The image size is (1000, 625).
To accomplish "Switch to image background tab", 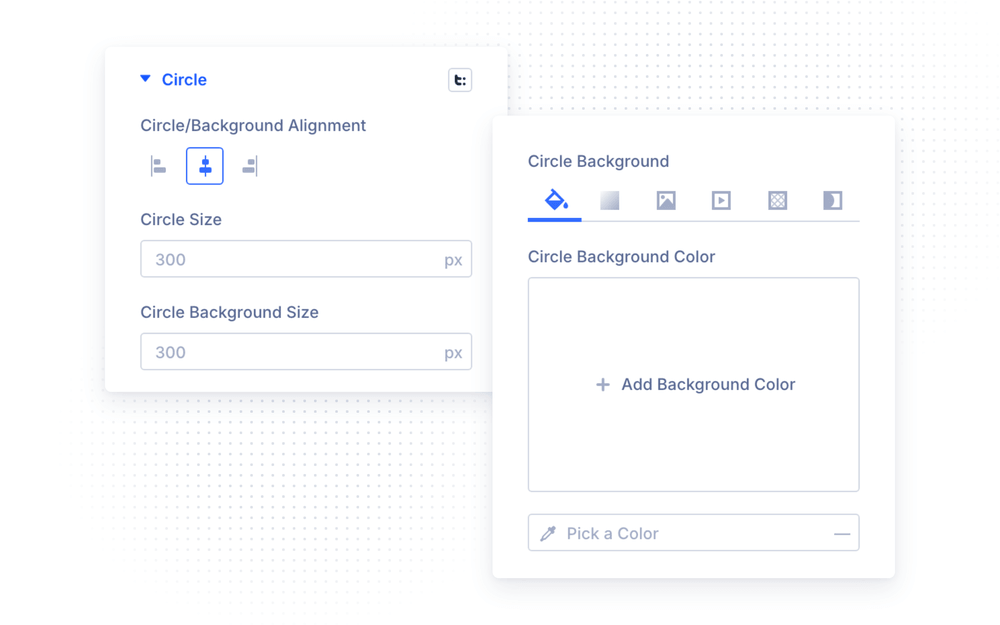I will 666,201.
